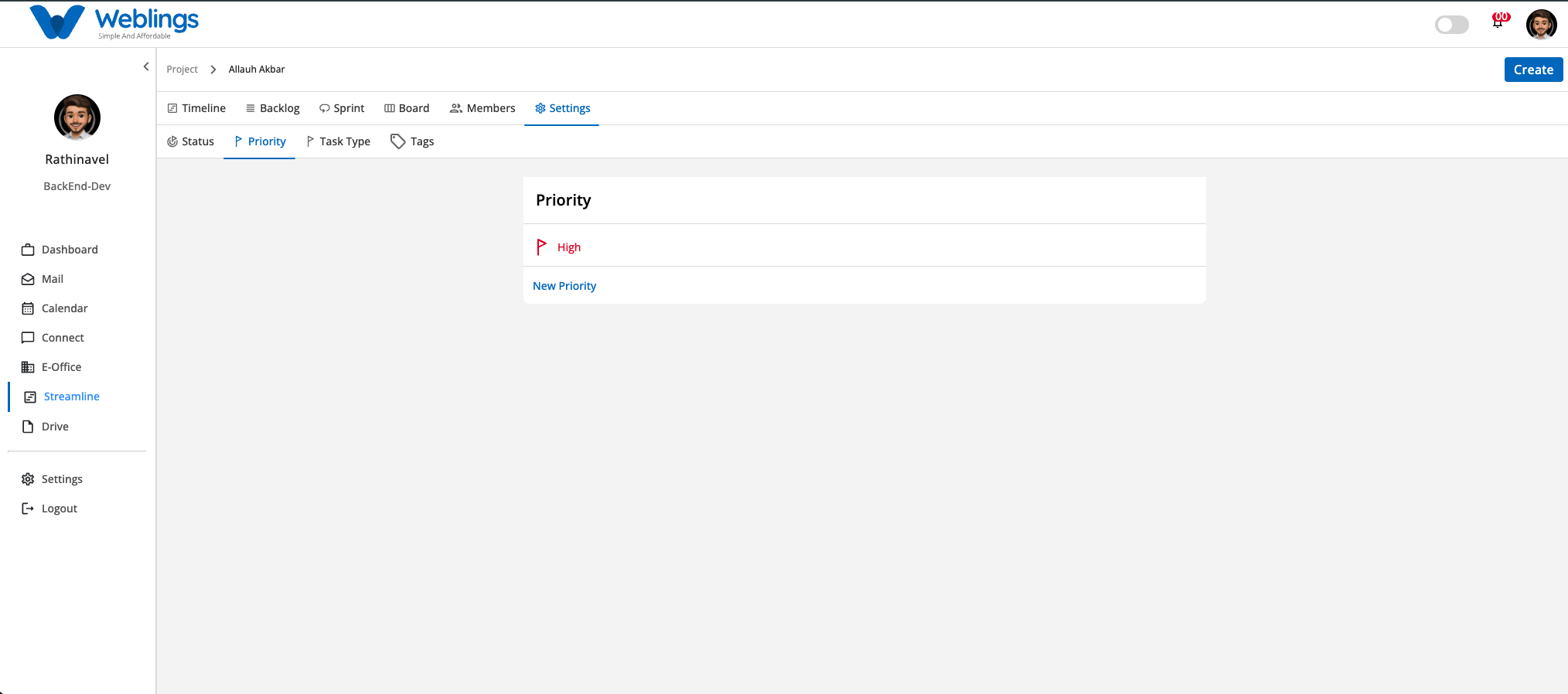The image size is (1568, 694).
Task: Select Streamline in the sidebar
Action: (x=62, y=396)
